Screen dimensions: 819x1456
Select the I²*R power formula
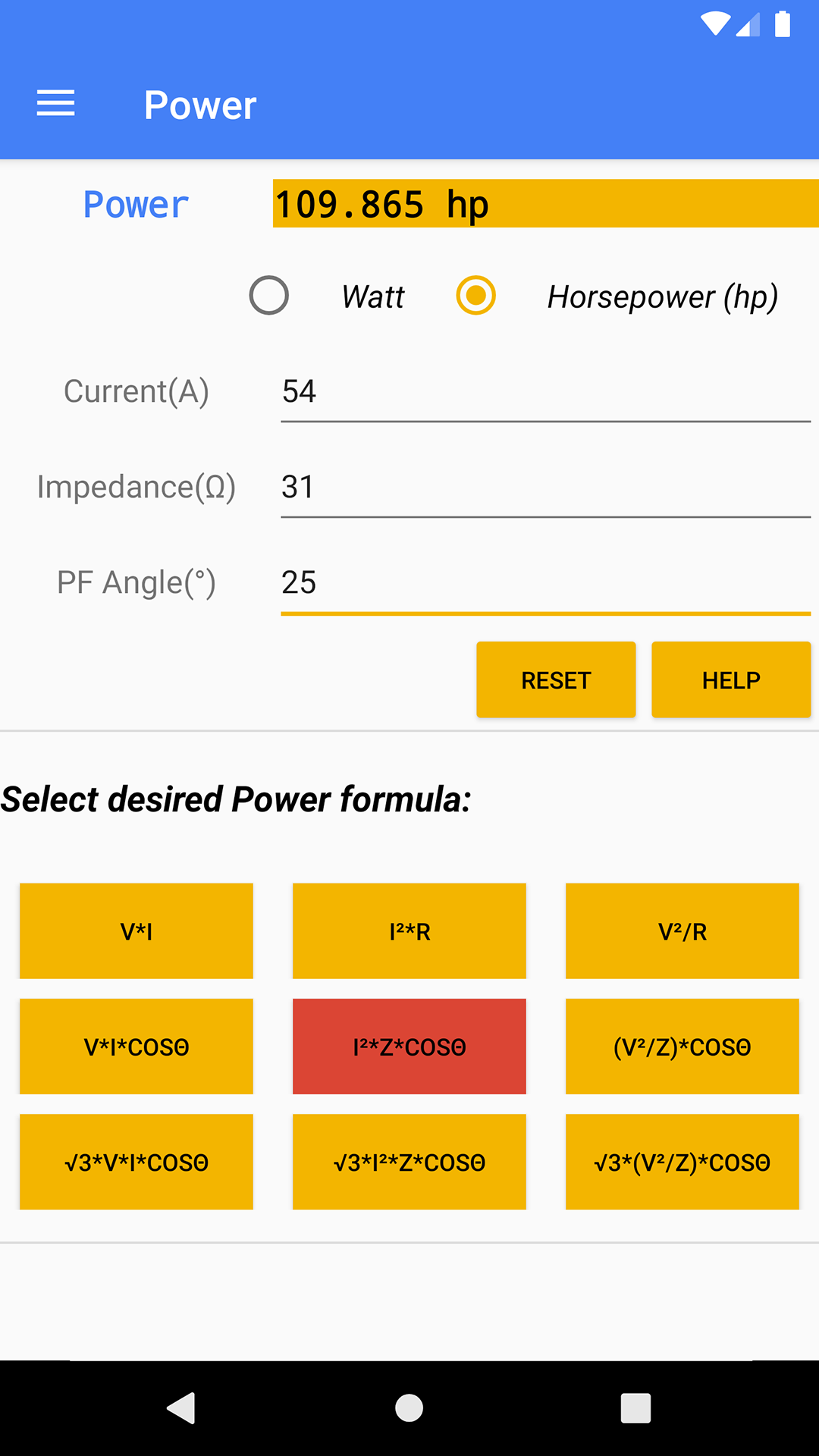click(409, 931)
